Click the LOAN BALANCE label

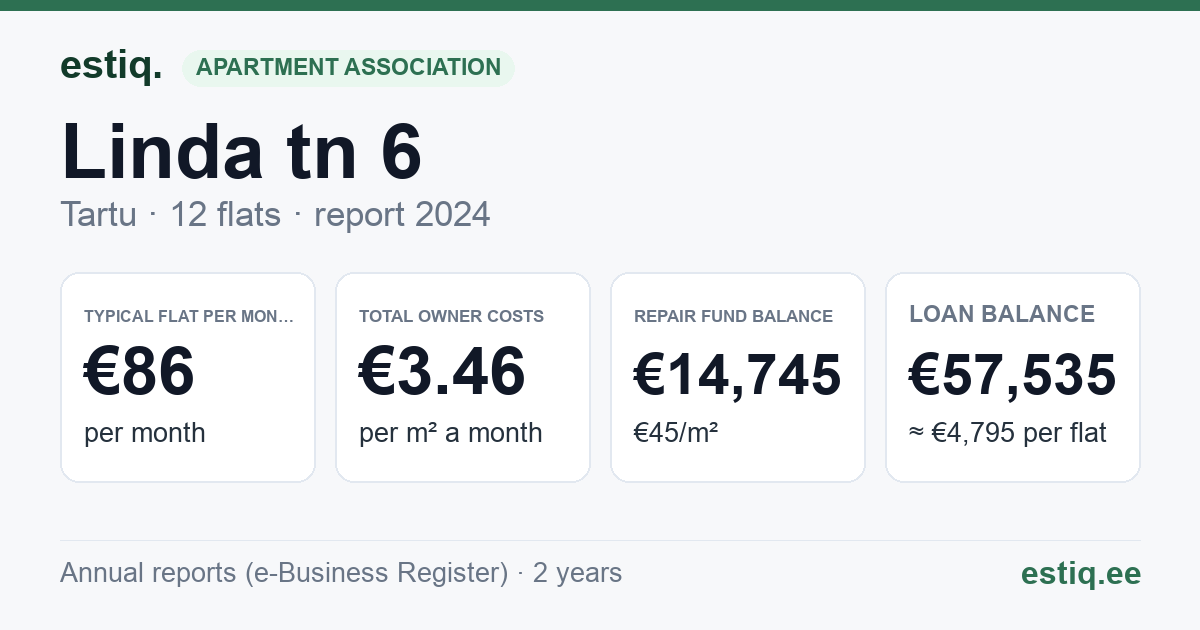click(1002, 314)
